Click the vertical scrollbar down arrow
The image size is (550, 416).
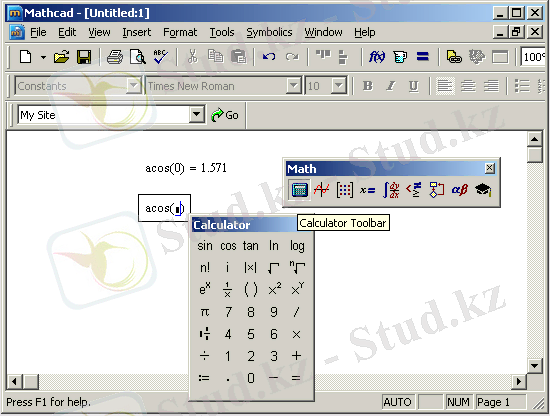(x=535, y=366)
